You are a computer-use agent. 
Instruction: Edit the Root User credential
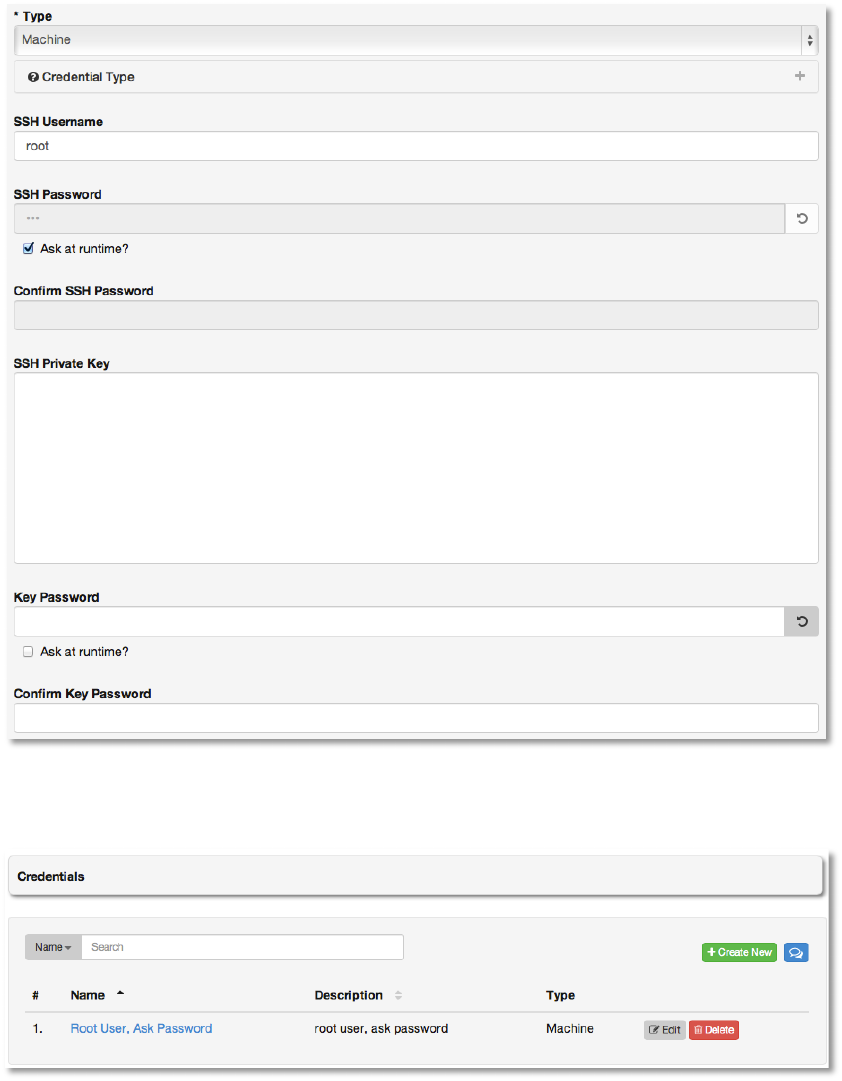(664, 1030)
